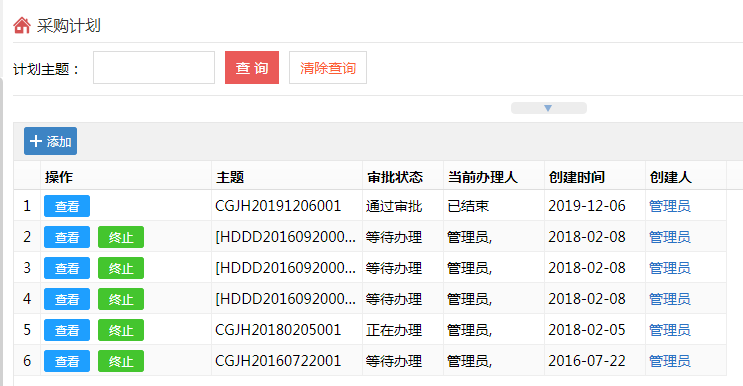
Task: Click the 清除查询 button
Action: tap(328, 68)
